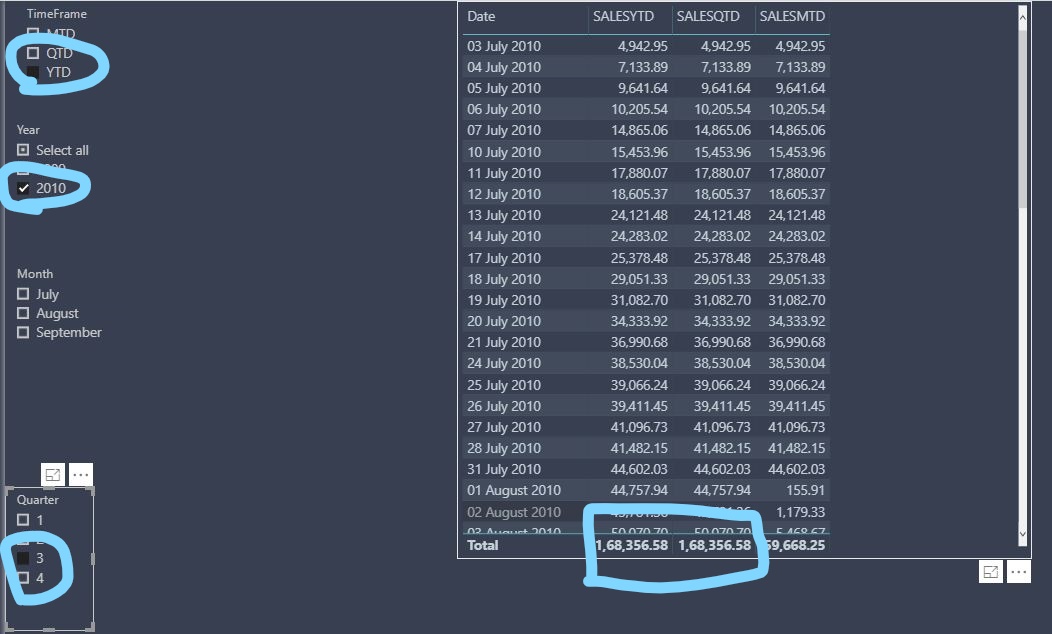Select the 28 July 2010 date cell
Image resolution: width=1052 pixels, height=634 pixels.
[x=504, y=448]
